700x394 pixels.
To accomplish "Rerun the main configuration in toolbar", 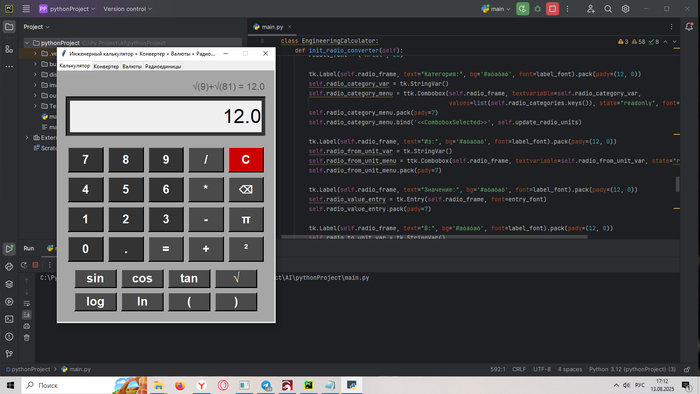I will pyautogui.click(x=522, y=8).
